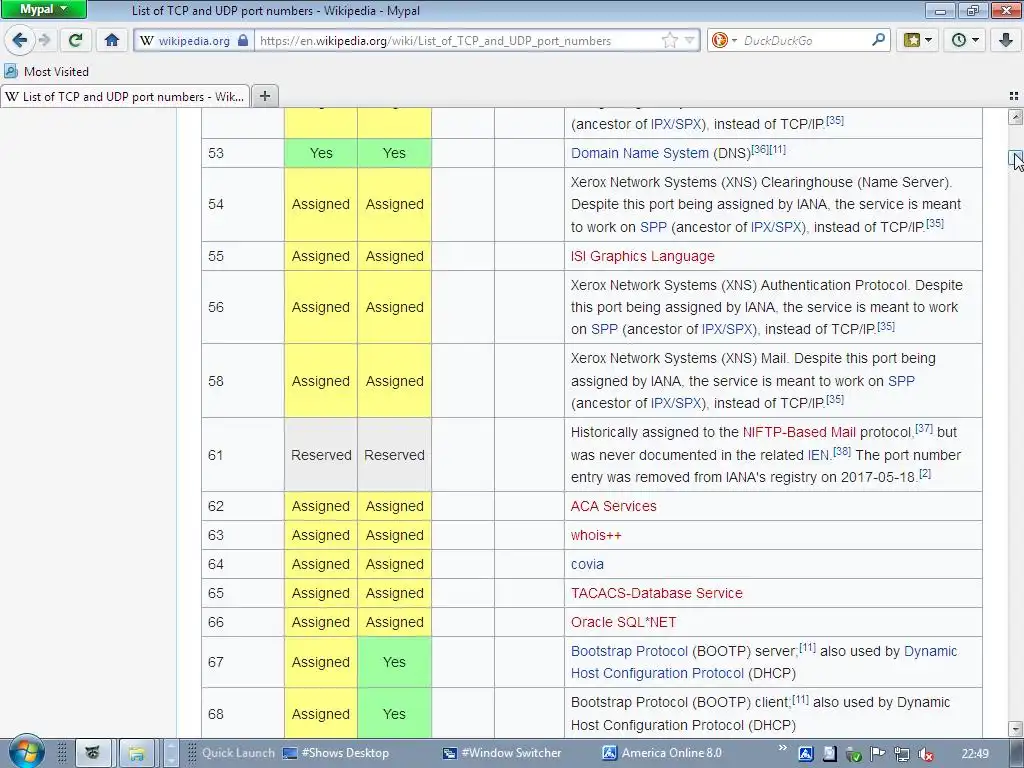Open the Mypal application menu
Image resolution: width=1024 pixels, height=768 pixels.
point(43,9)
